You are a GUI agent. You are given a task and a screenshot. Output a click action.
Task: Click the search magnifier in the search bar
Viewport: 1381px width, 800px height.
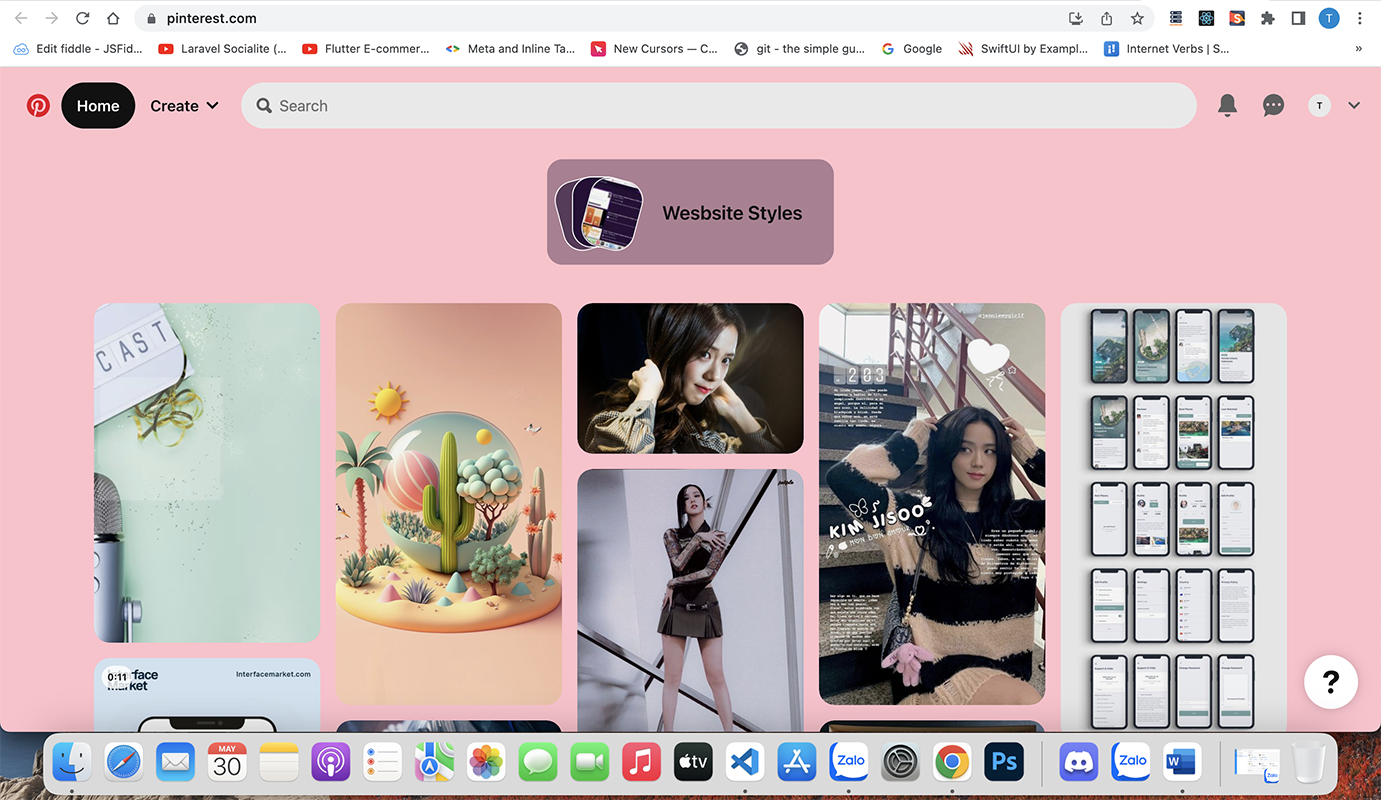(263, 105)
